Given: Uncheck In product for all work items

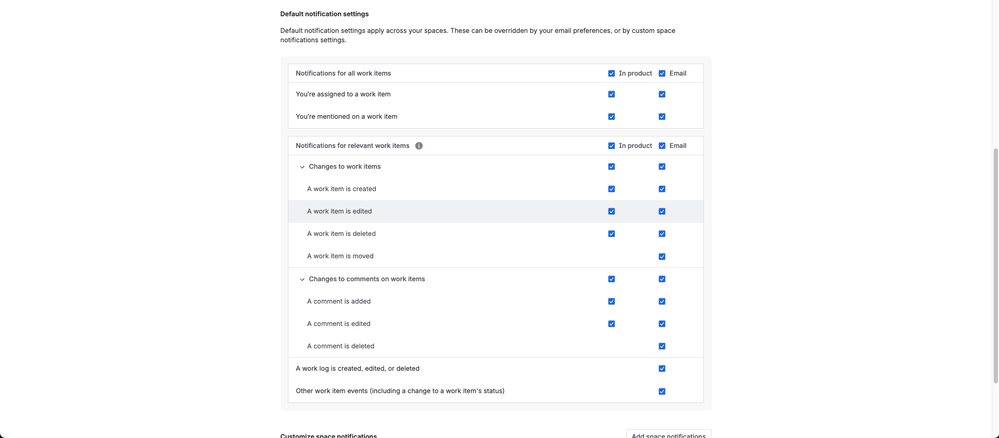Looking at the screenshot, I should tap(612, 74).
